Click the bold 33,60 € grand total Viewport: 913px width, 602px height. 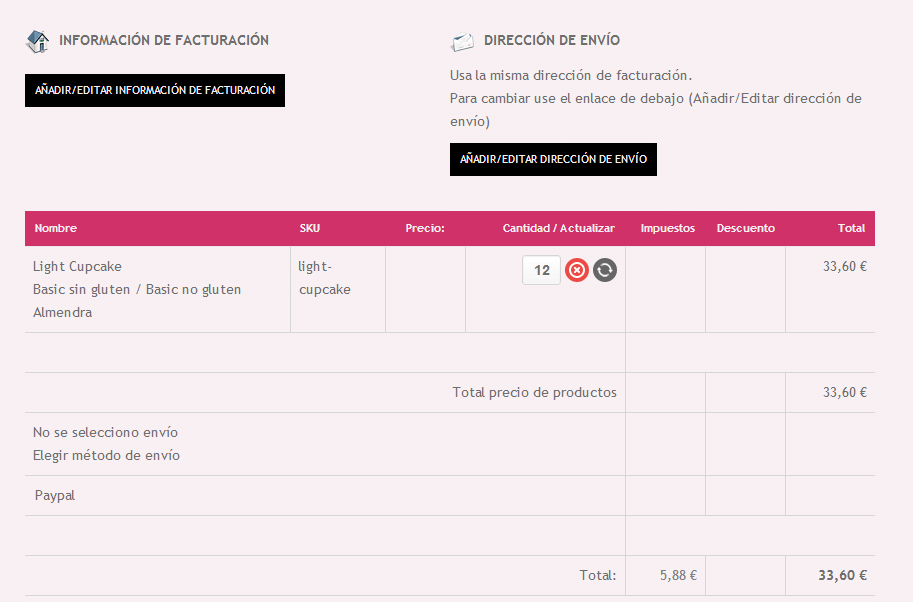pos(843,575)
